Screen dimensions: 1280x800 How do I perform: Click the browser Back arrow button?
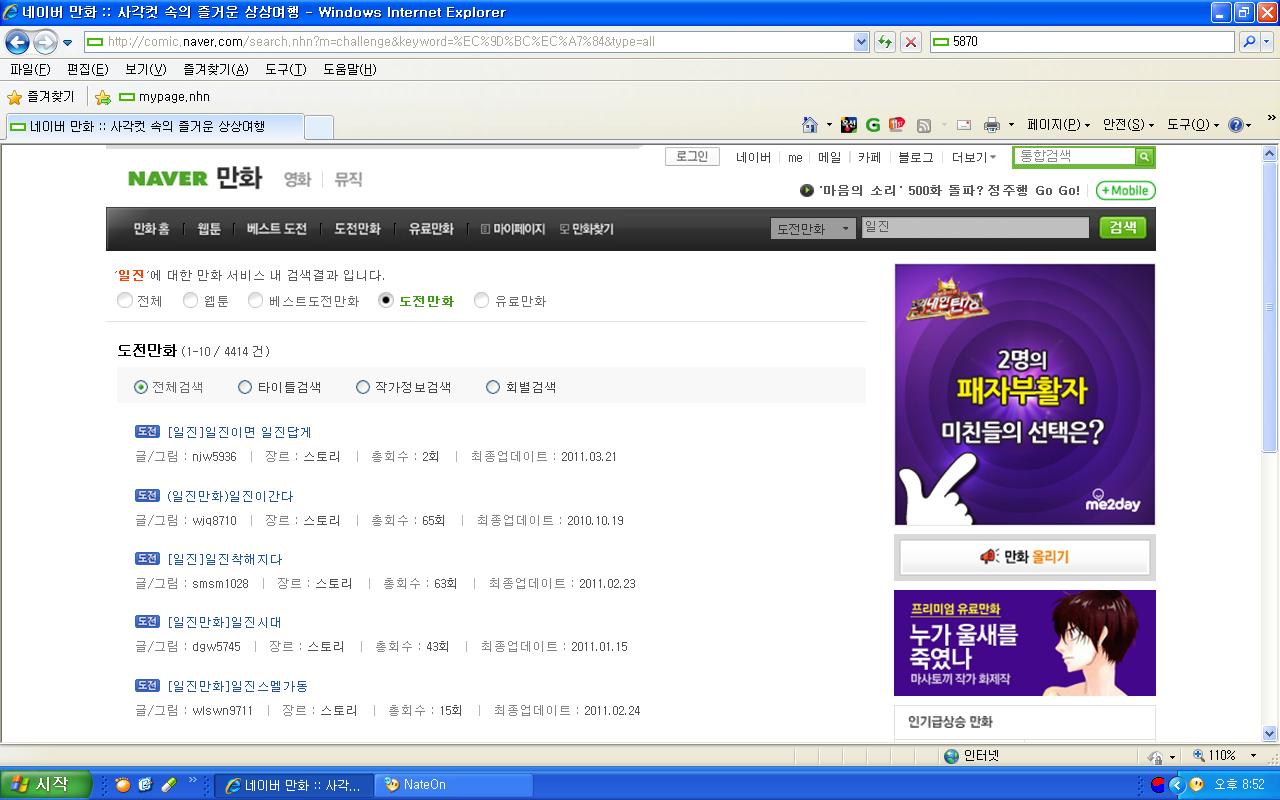click(x=17, y=42)
